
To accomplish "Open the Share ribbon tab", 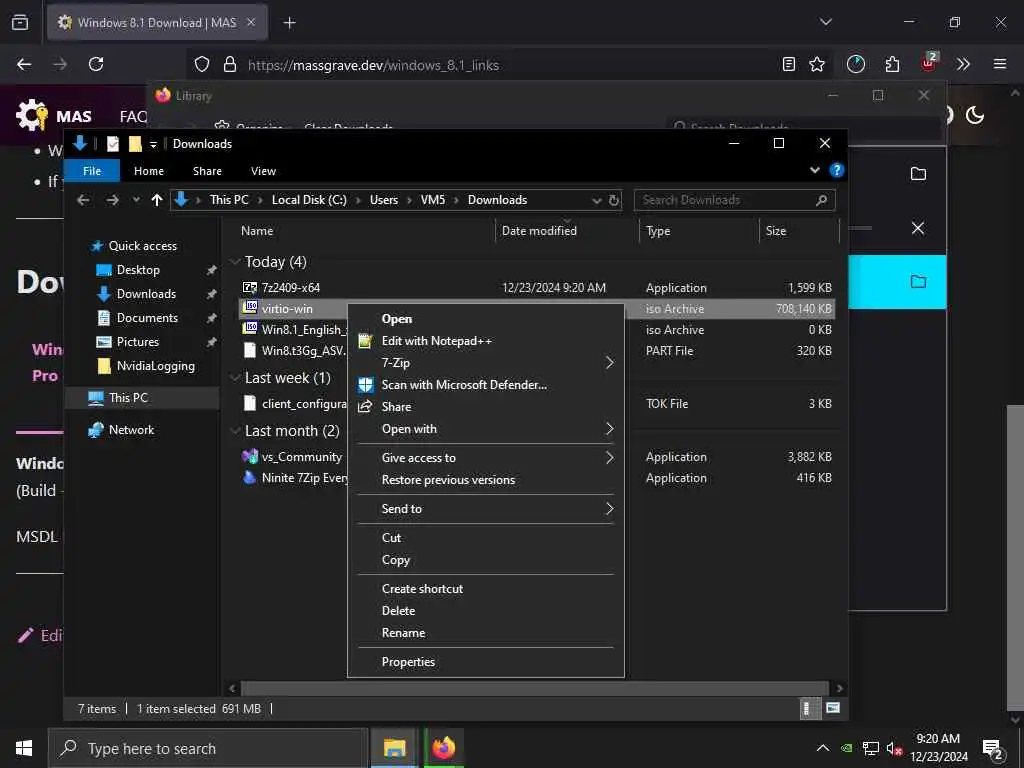I will pyautogui.click(x=207, y=171).
